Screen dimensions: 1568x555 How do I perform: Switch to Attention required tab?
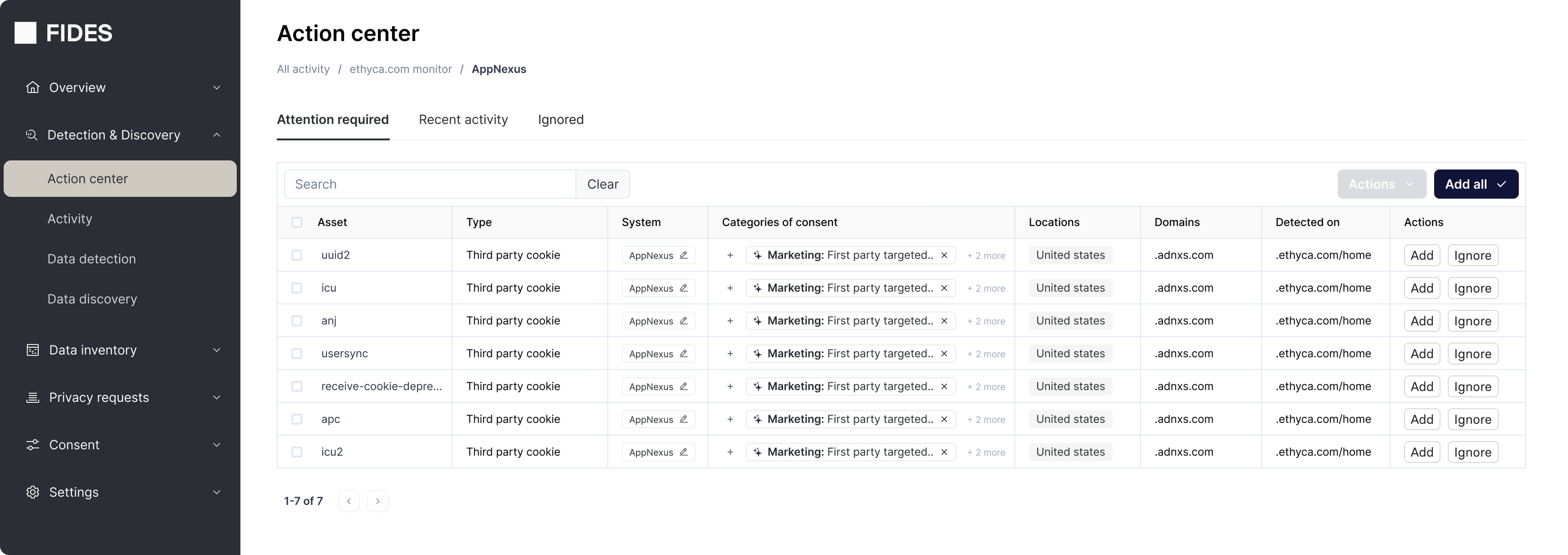coord(333,119)
